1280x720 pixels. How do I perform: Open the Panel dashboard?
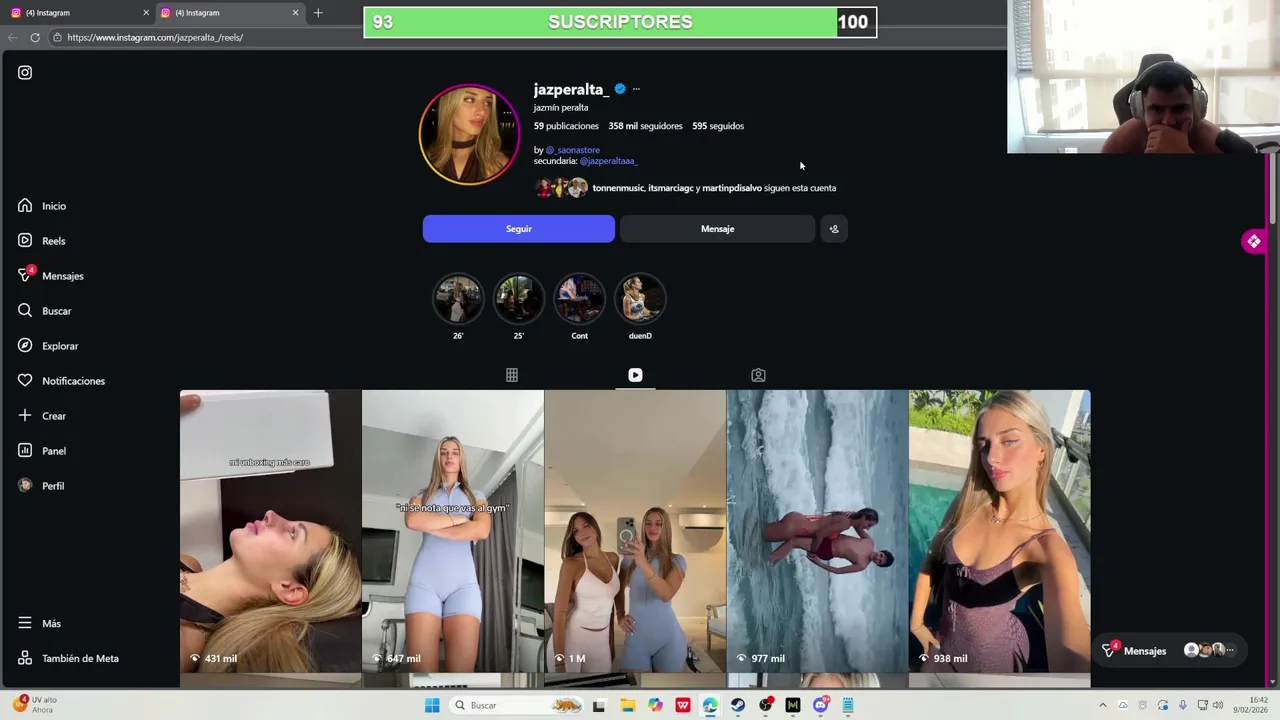[42, 451]
